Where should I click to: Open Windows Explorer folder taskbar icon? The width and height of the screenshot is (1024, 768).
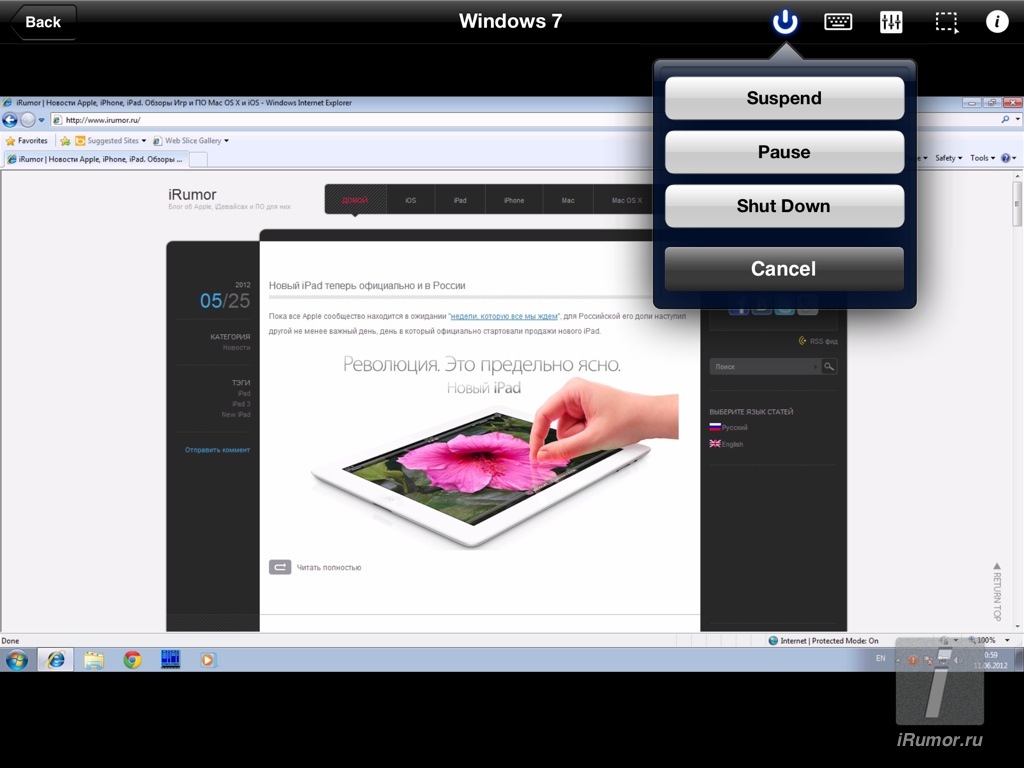tap(94, 660)
